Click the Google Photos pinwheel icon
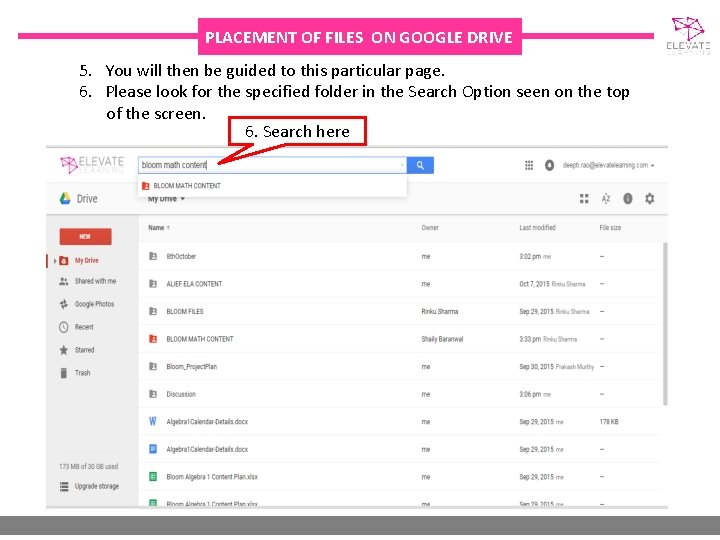Screen dimensions: 720x540 point(64,304)
